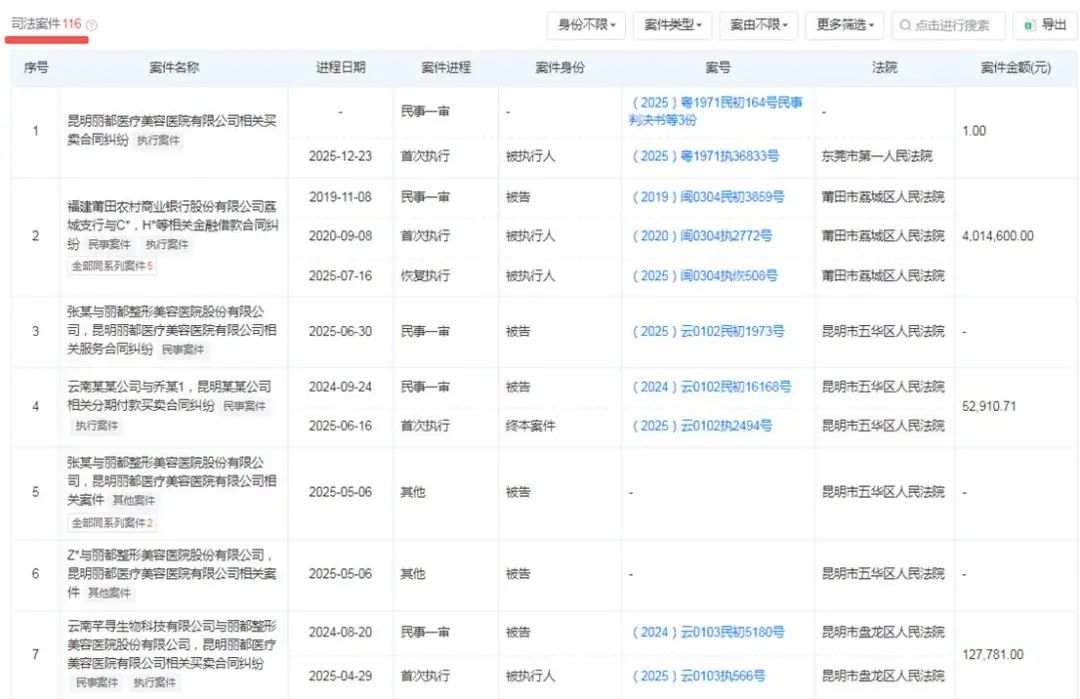
Task: Select case name starting 福建莆田农村商业银行
Action: click(x=172, y=225)
